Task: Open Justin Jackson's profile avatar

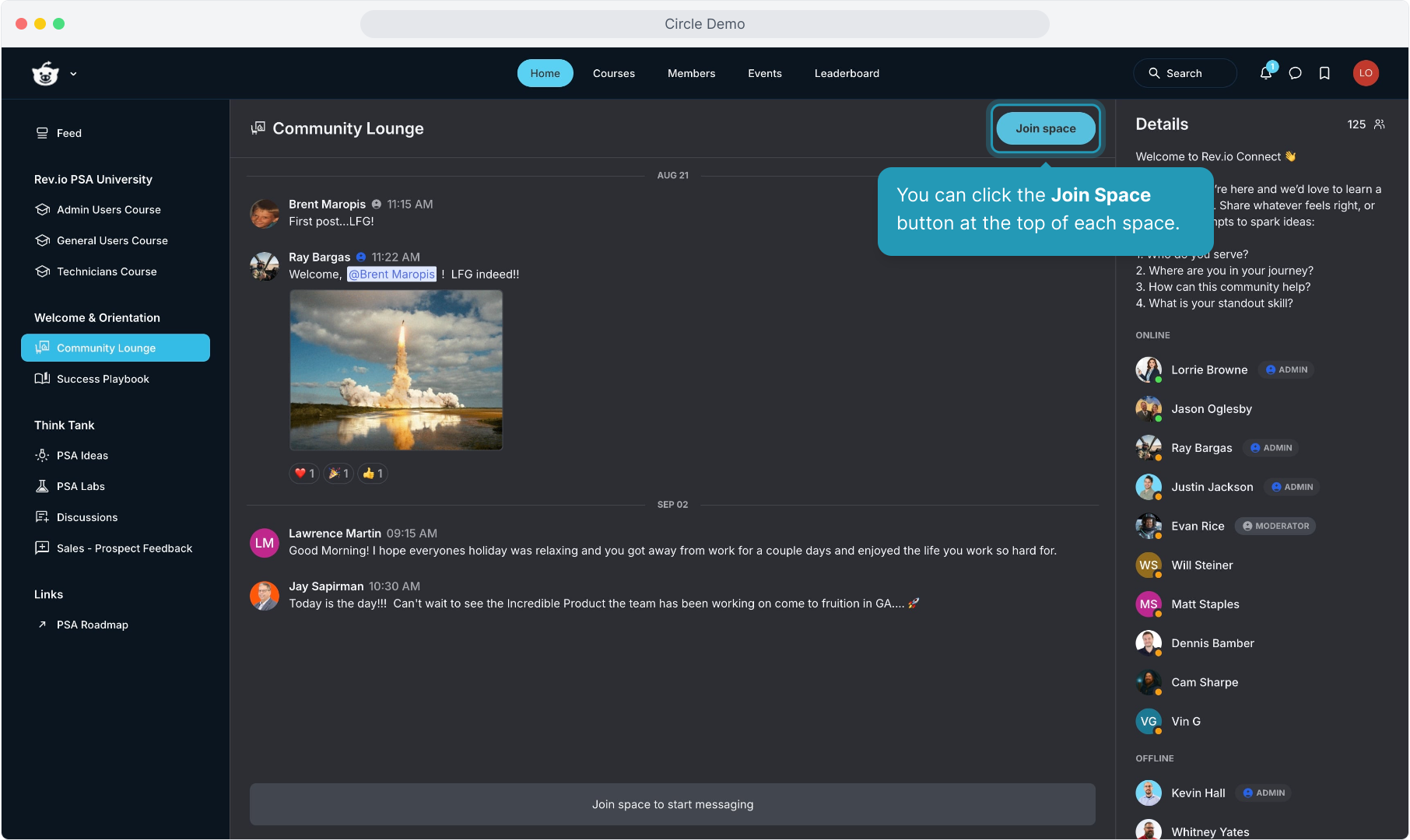Action: click(x=1149, y=487)
